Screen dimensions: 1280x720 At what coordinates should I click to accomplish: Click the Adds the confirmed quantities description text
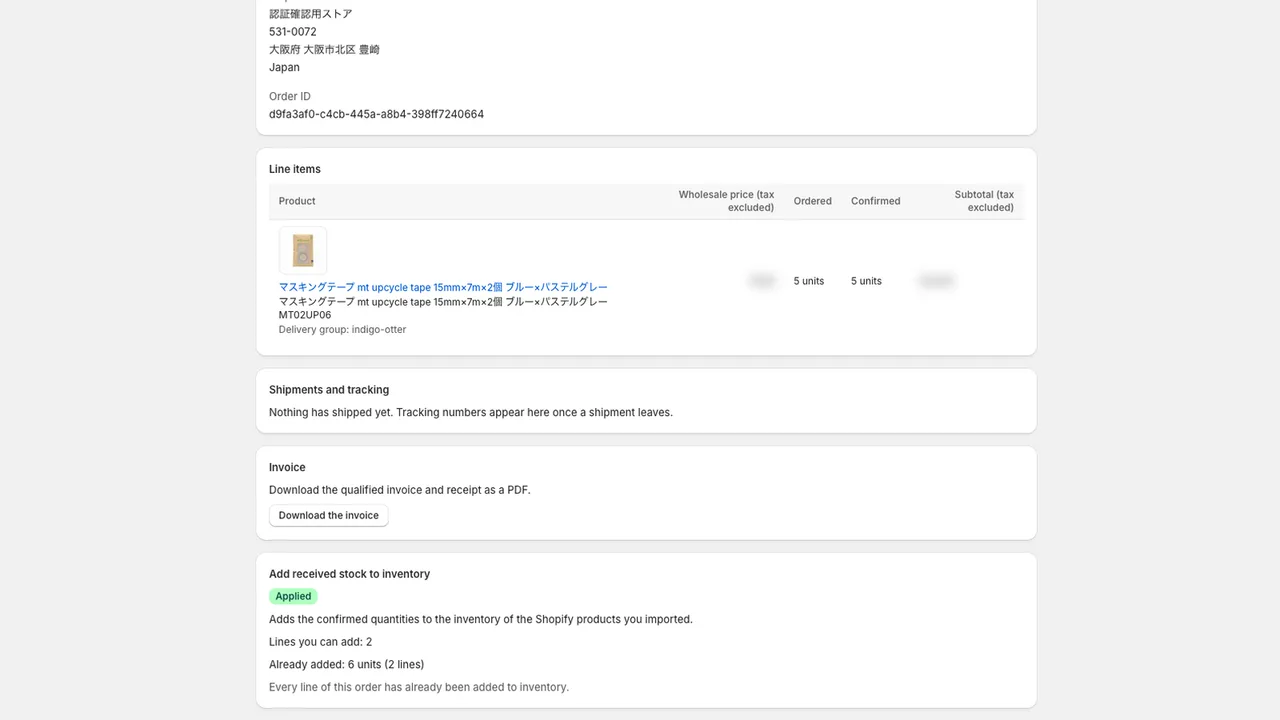(x=481, y=619)
